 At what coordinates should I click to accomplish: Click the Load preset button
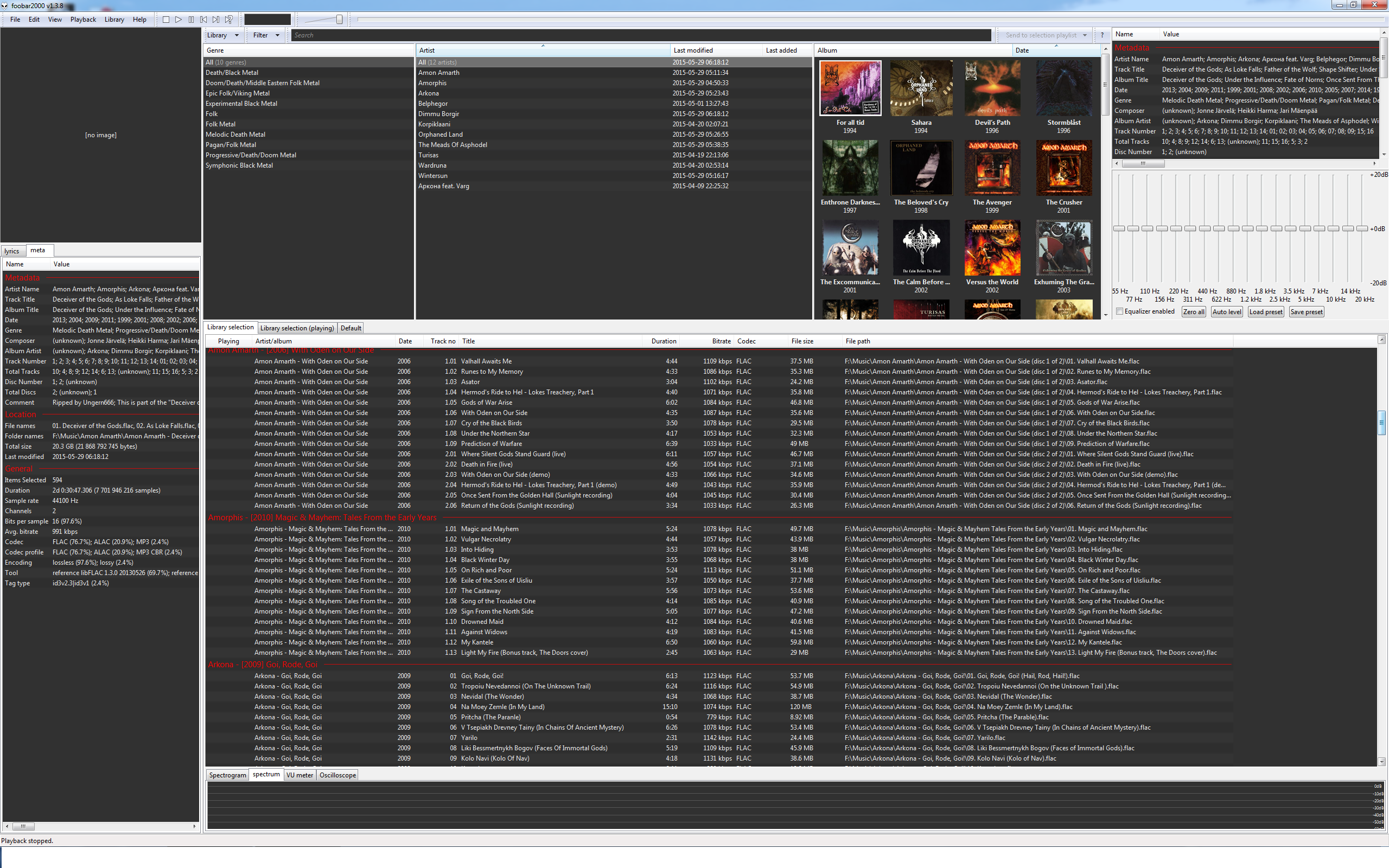pos(1266,312)
